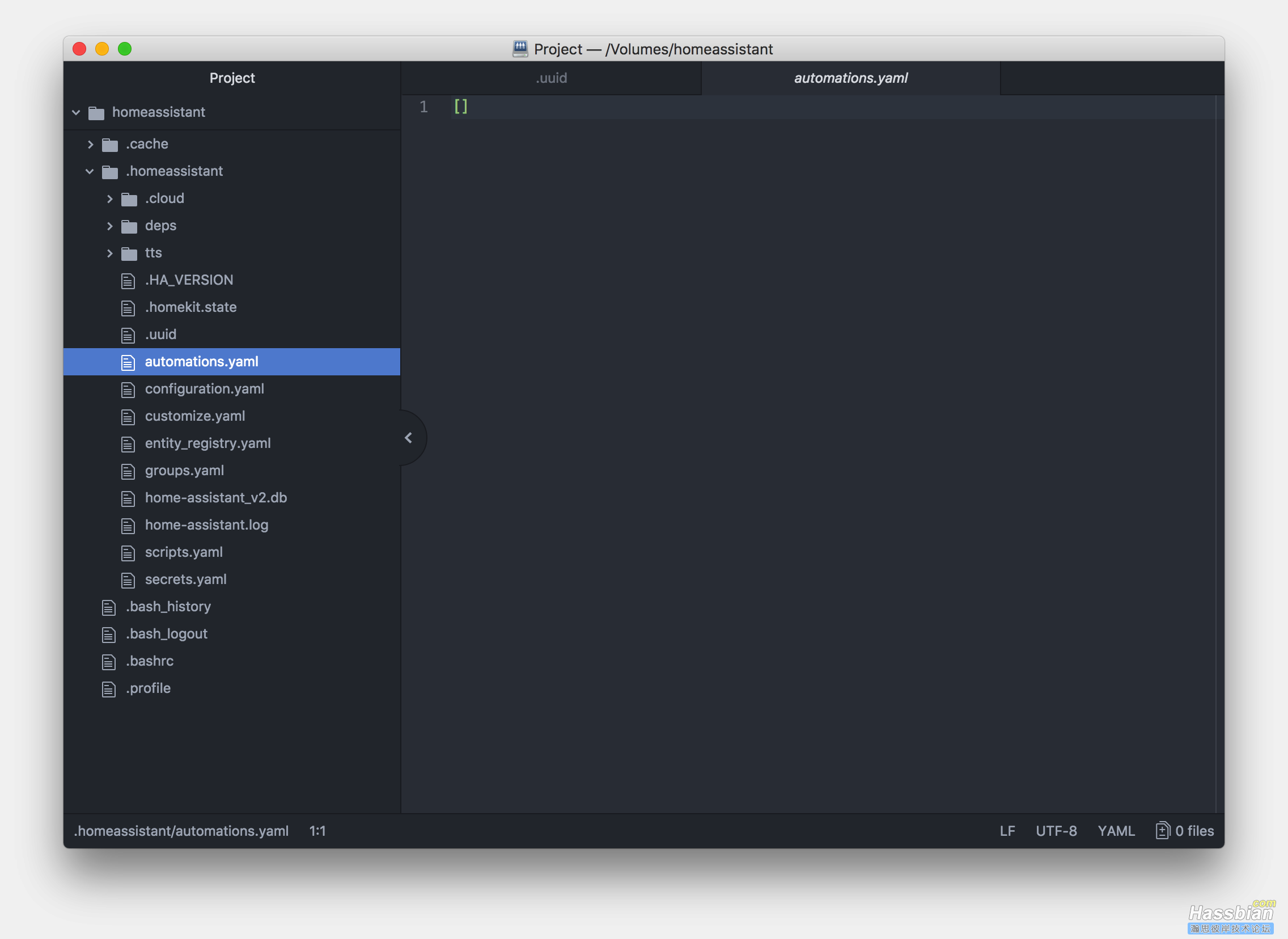Click the home-assistant_v2.db file icon

click(x=128, y=498)
